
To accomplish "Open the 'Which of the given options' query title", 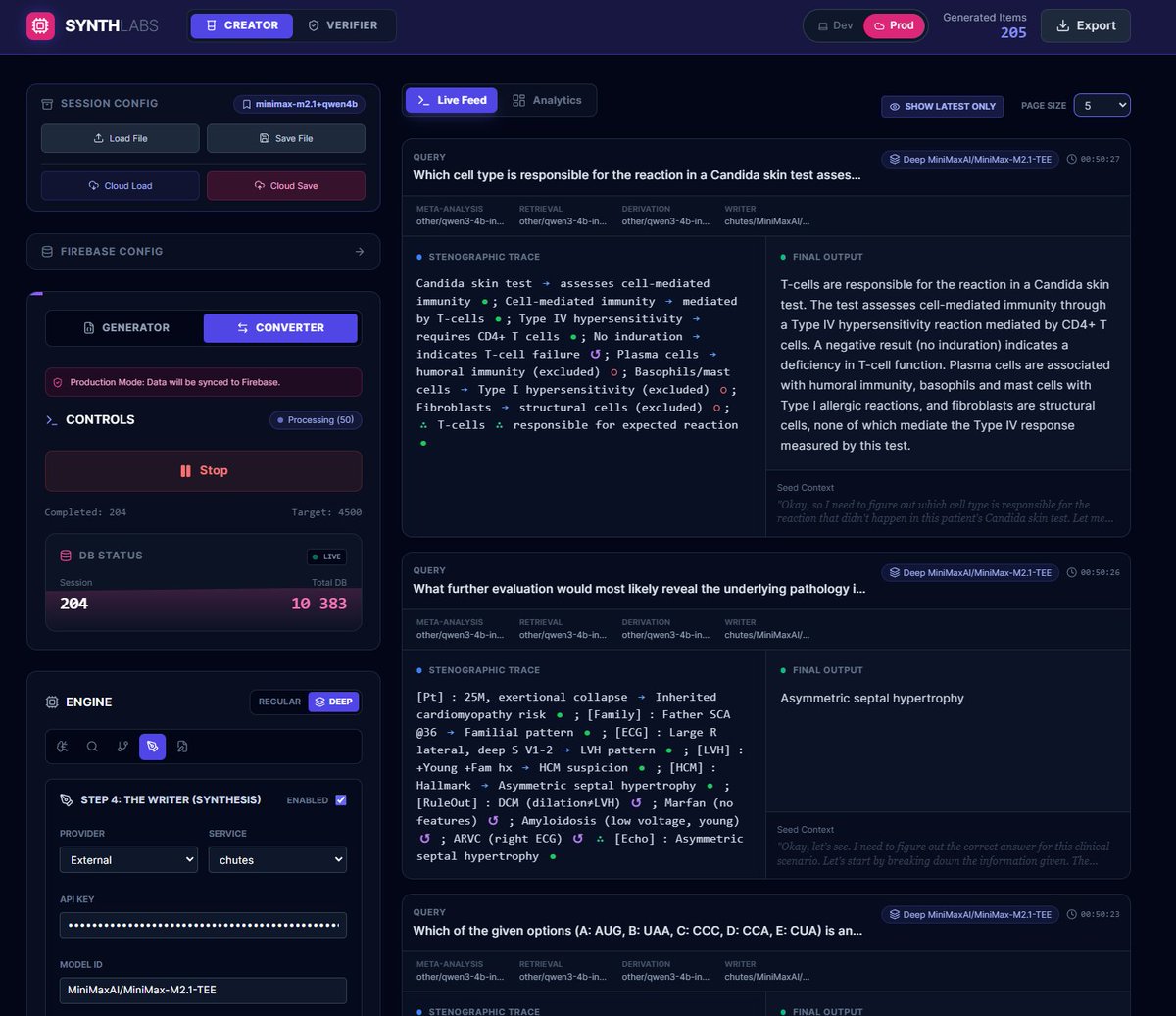I will tap(638, 931).
